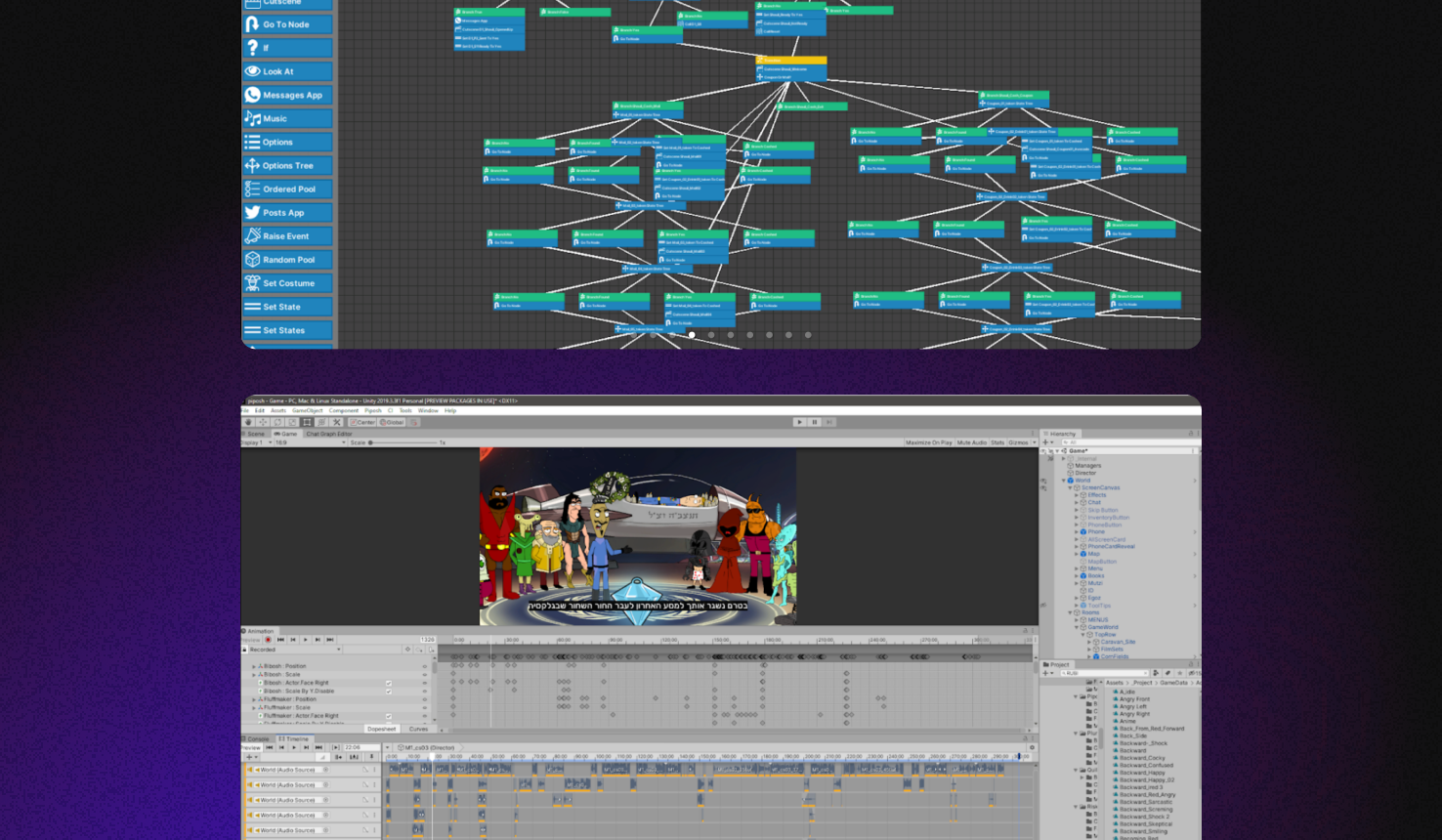Select the Hand tool in Unity toolbar

[248, 422]
